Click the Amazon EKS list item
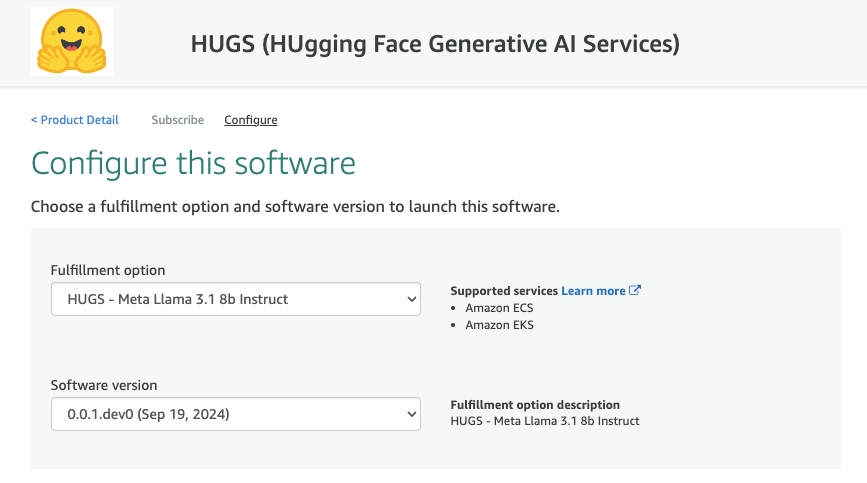Screen dimensions: 867x483 tap(499, 325)
